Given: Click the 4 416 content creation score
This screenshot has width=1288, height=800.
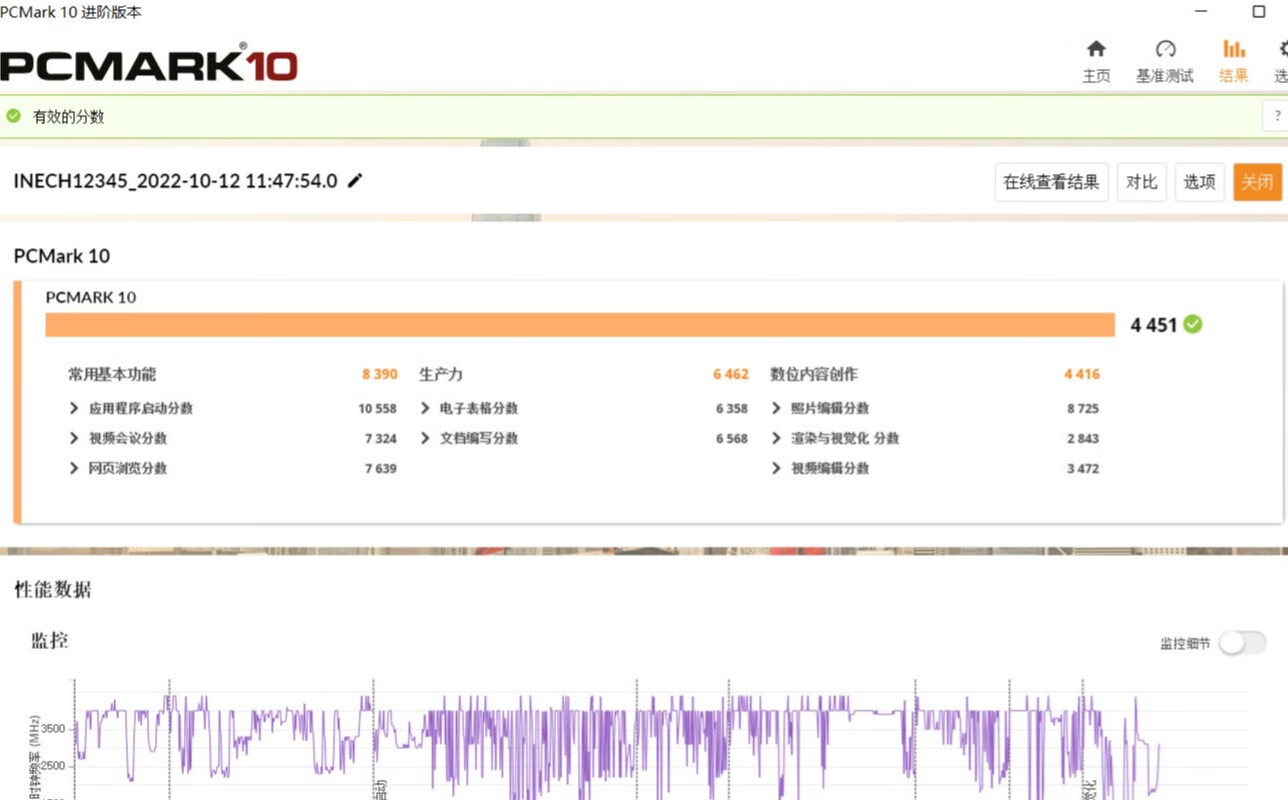Looking at the screenshot, I should coord(1082,374).
